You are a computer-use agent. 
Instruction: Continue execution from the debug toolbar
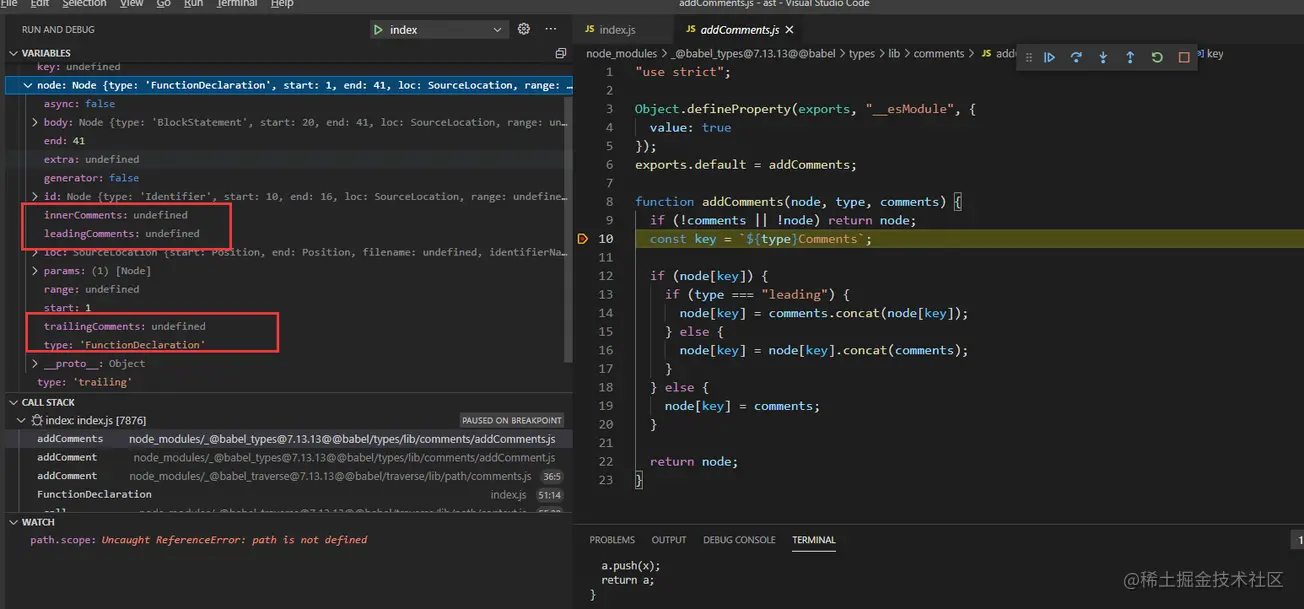1050,58
